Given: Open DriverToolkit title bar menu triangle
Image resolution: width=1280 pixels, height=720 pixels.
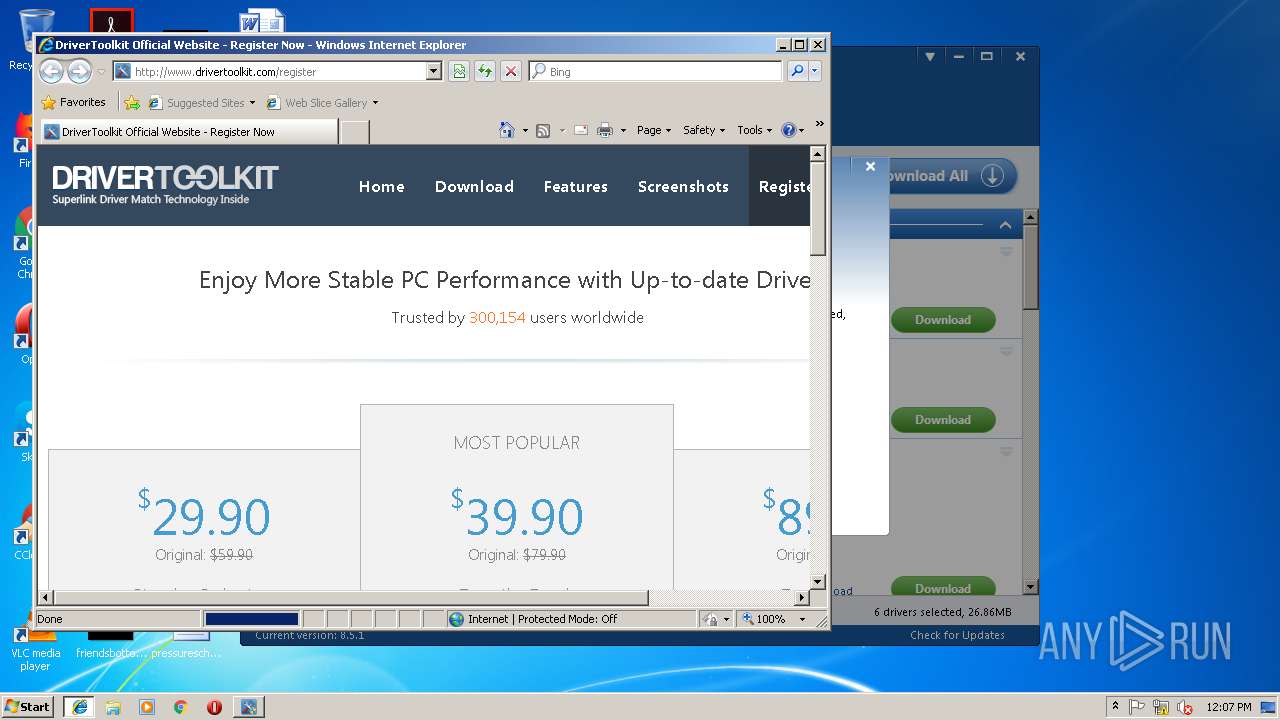Looking at the screenshot, I should coord(930,57).
